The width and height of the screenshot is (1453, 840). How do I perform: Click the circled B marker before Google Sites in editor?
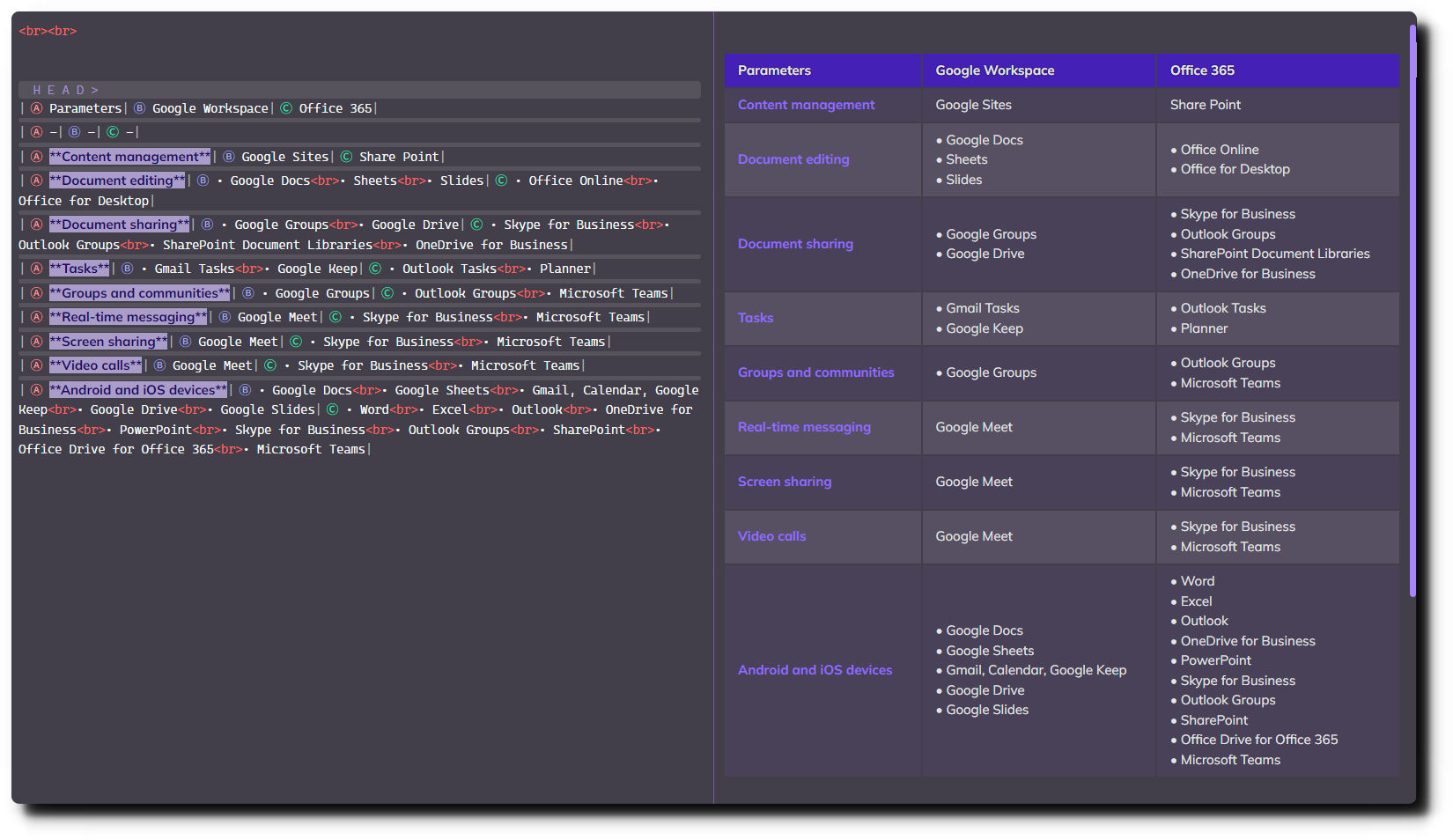pyautogui.click(x=229, y=157)
